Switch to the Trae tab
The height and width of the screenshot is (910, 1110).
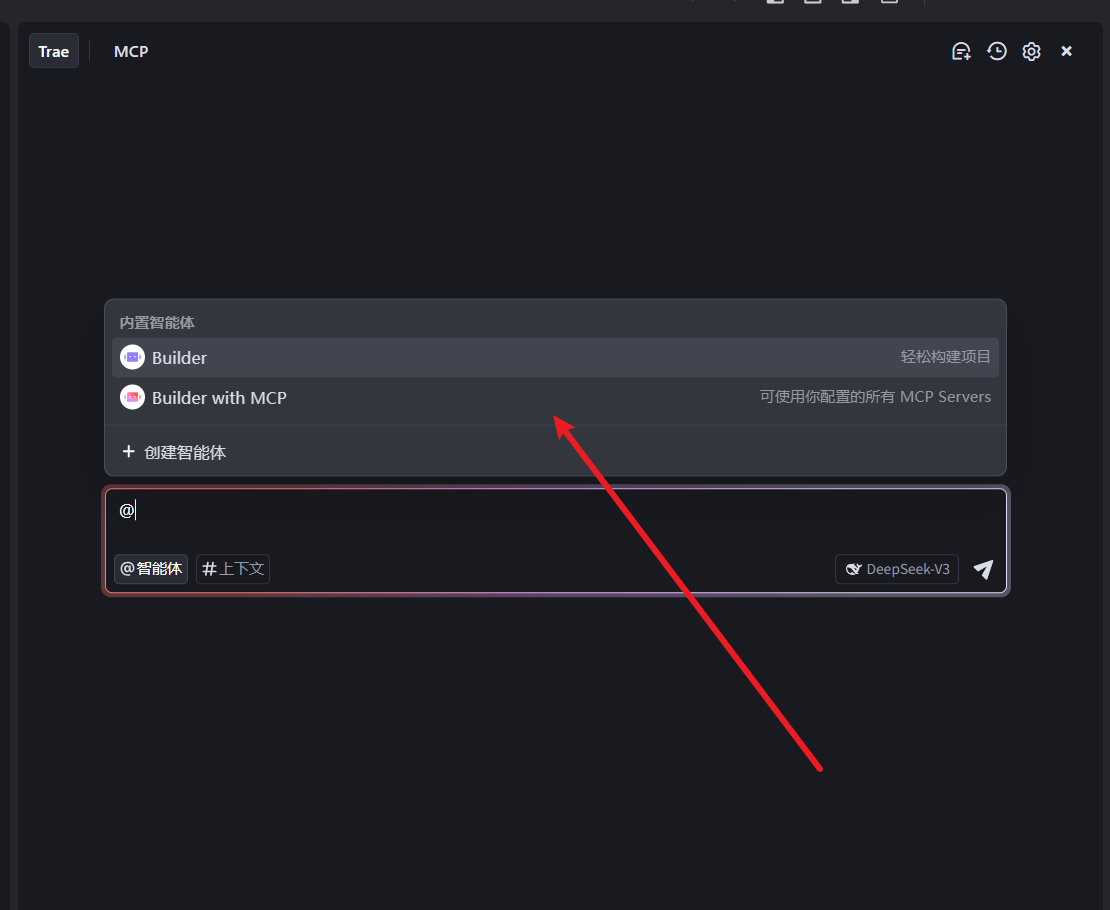(x=54, y=52)
